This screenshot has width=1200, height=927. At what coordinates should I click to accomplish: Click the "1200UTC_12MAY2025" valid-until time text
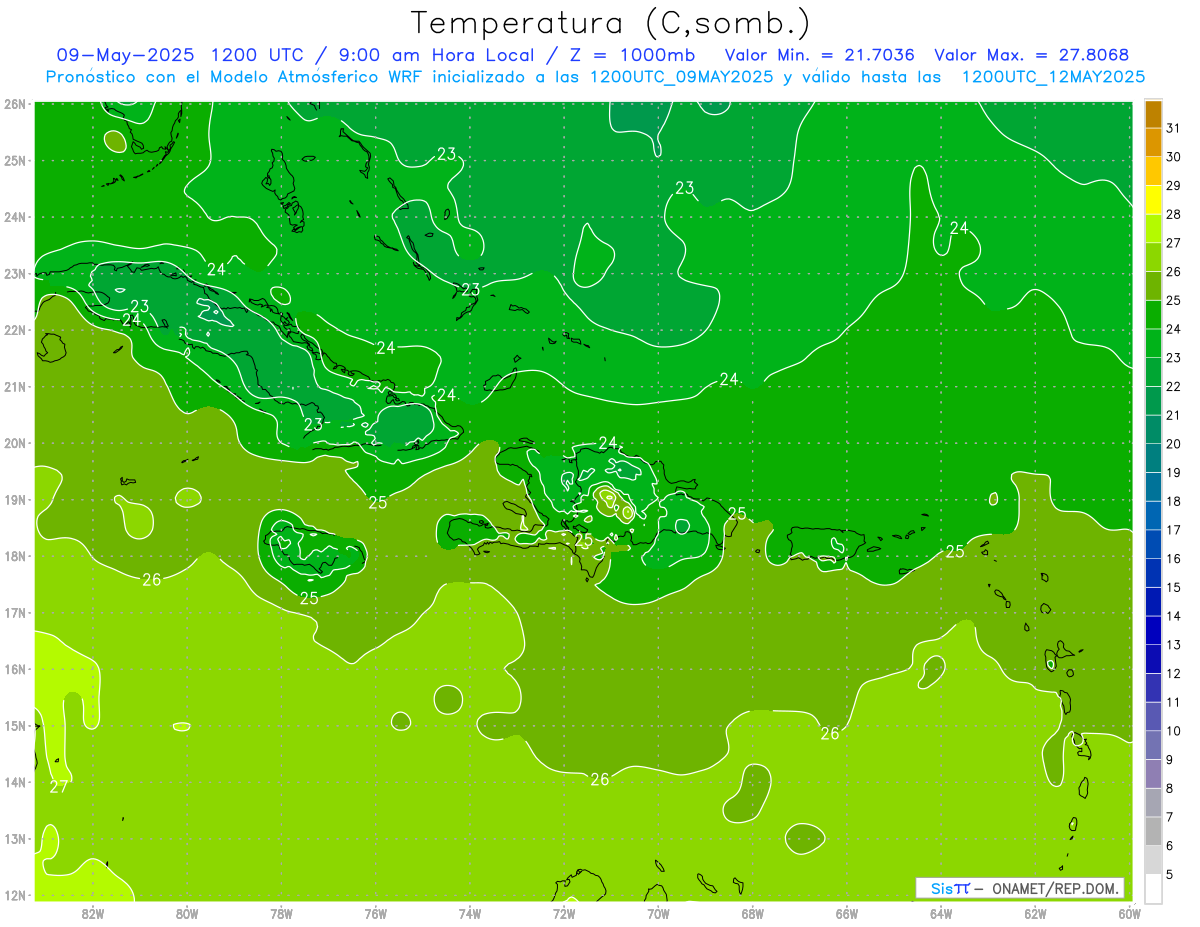tap(1053, 76)
